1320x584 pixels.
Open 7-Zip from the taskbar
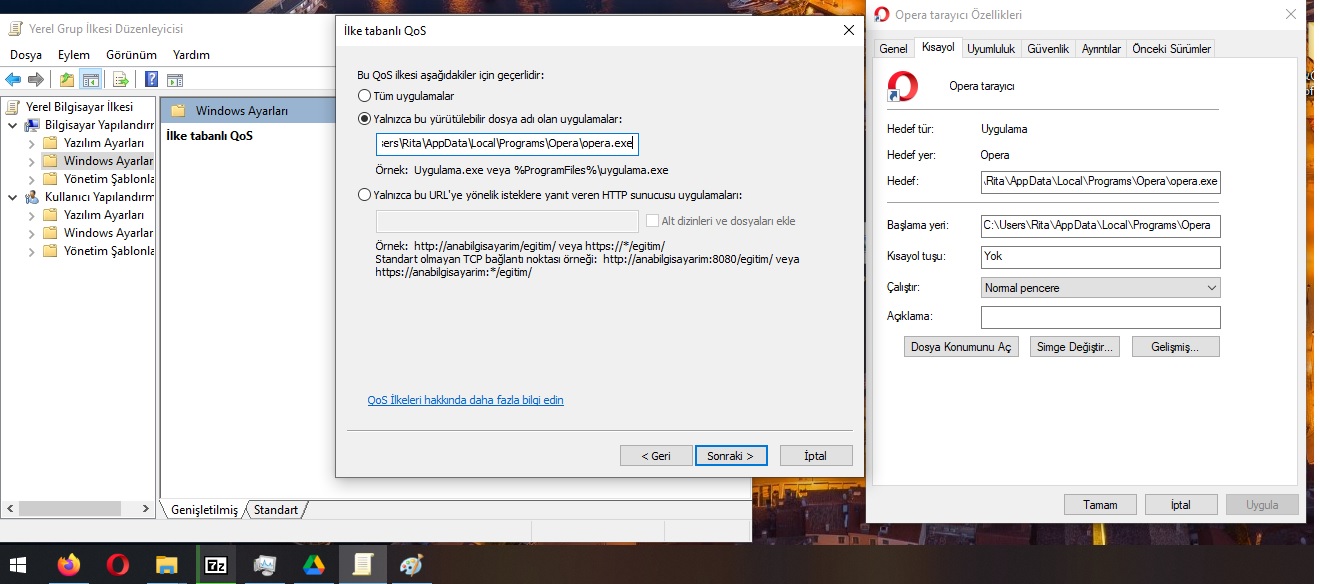point(215,565)
